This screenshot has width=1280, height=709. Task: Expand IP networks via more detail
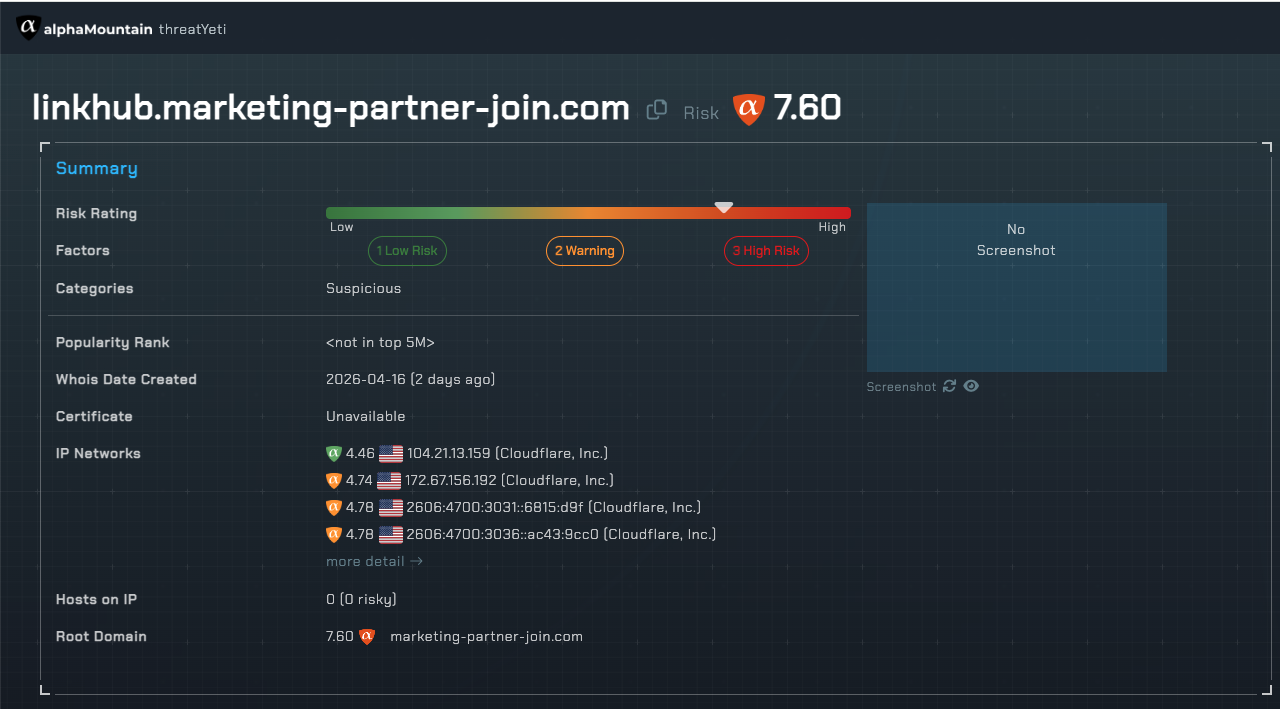[x=374, y=561]
